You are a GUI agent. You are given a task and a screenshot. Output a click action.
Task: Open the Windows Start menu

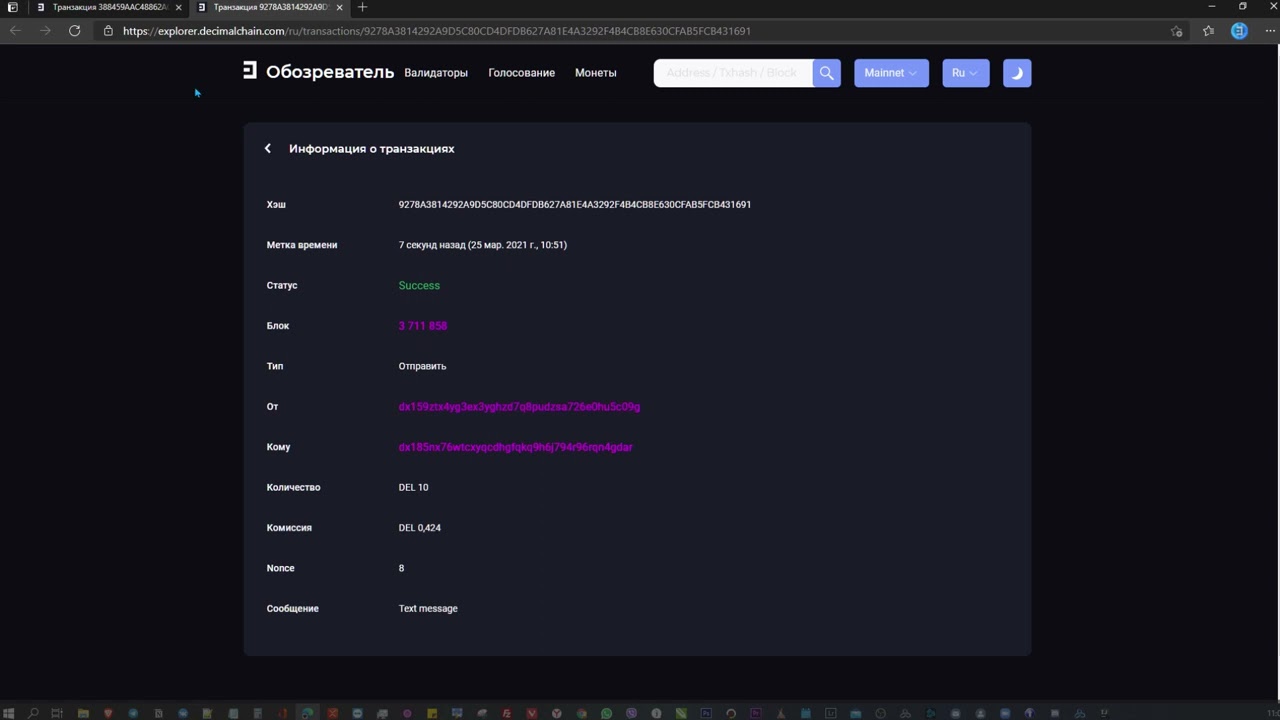[x=9, y=713]
